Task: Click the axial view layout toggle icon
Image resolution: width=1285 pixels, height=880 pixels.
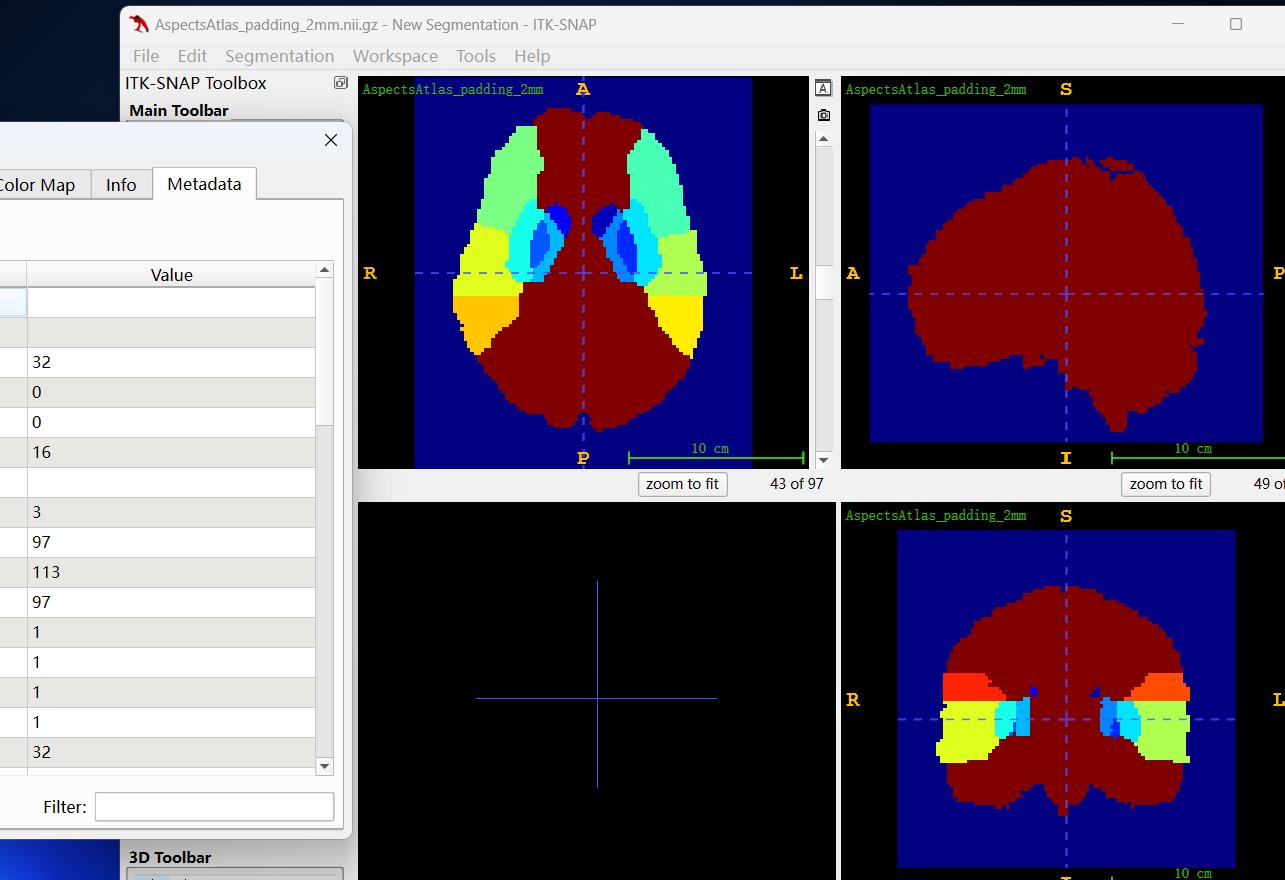Action: 823,88
